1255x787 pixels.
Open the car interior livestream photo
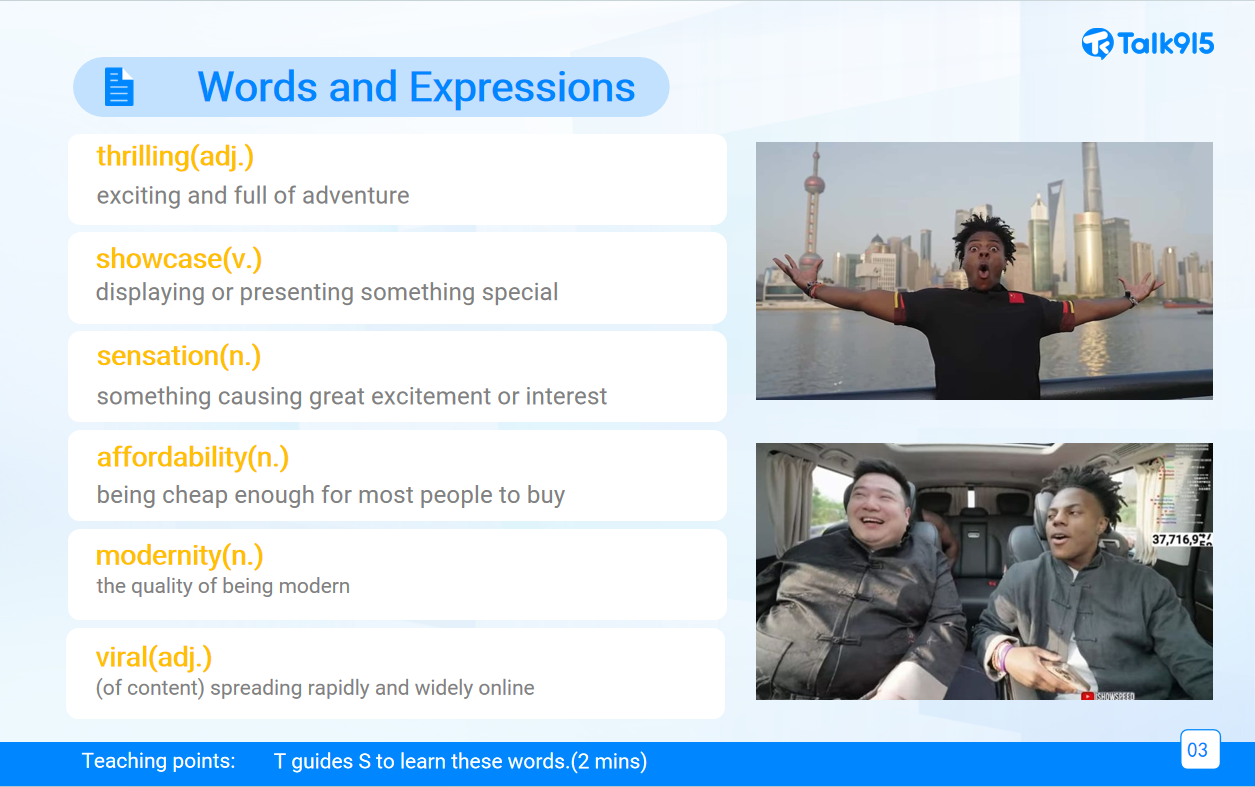point(984,571)
